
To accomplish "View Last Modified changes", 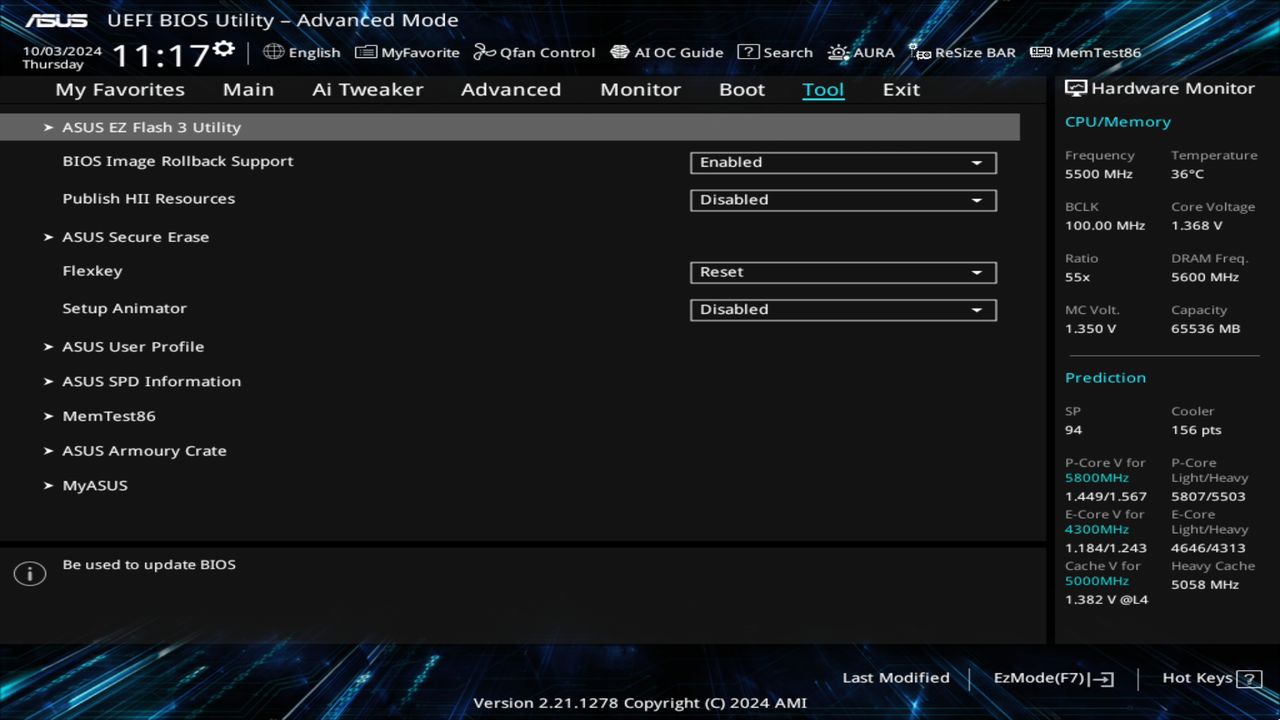I will (x=896, y=677).
